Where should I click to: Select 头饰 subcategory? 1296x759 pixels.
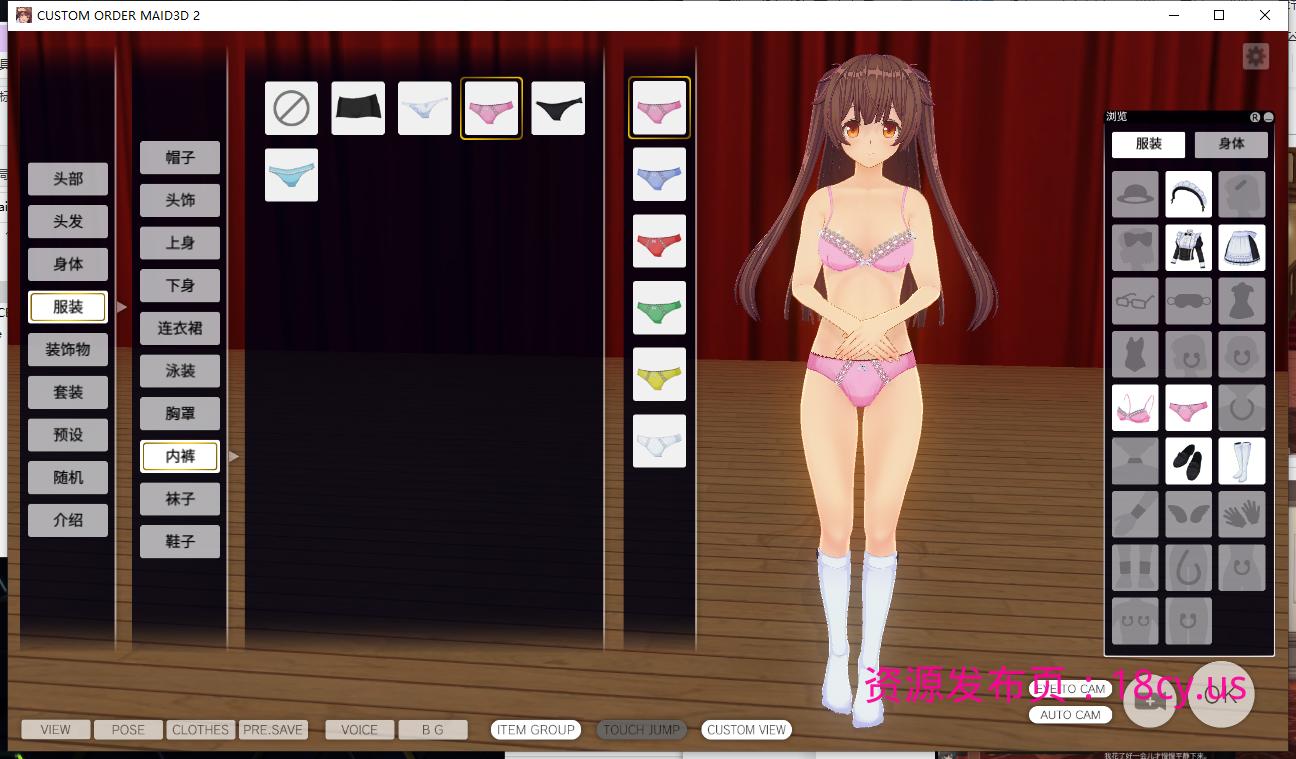[x=180, y=200]
